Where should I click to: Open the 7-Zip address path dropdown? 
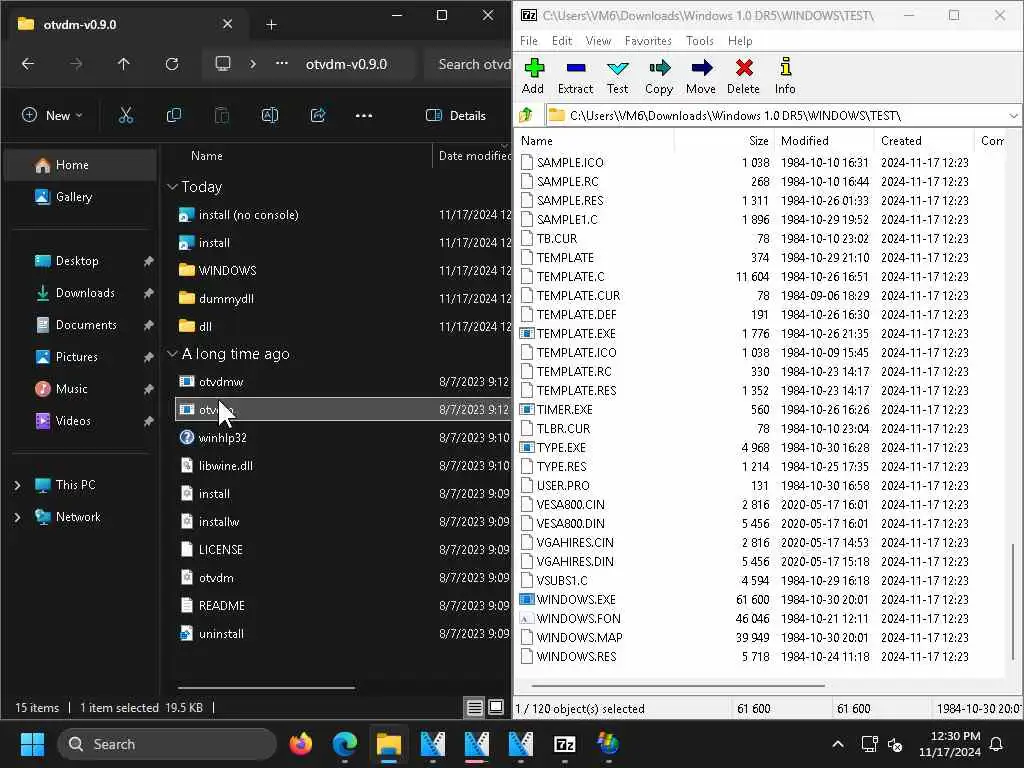1013,116
